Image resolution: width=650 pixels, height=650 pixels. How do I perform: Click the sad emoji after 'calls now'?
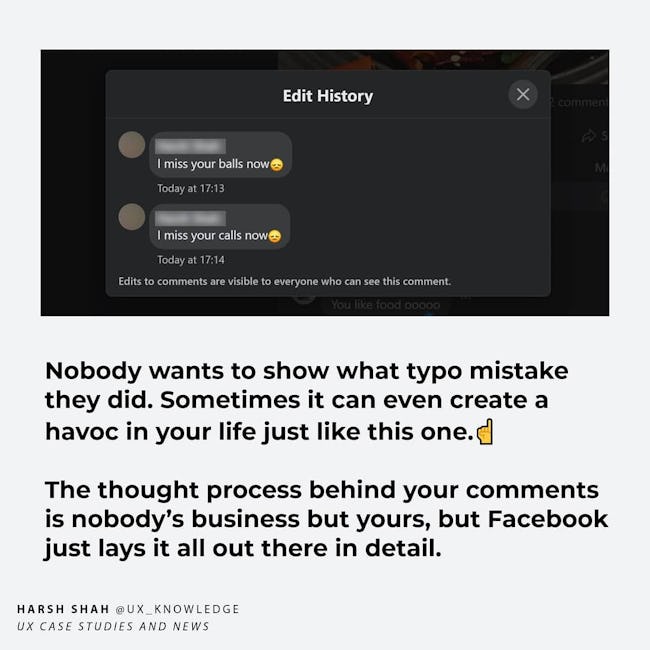[275, 236]
